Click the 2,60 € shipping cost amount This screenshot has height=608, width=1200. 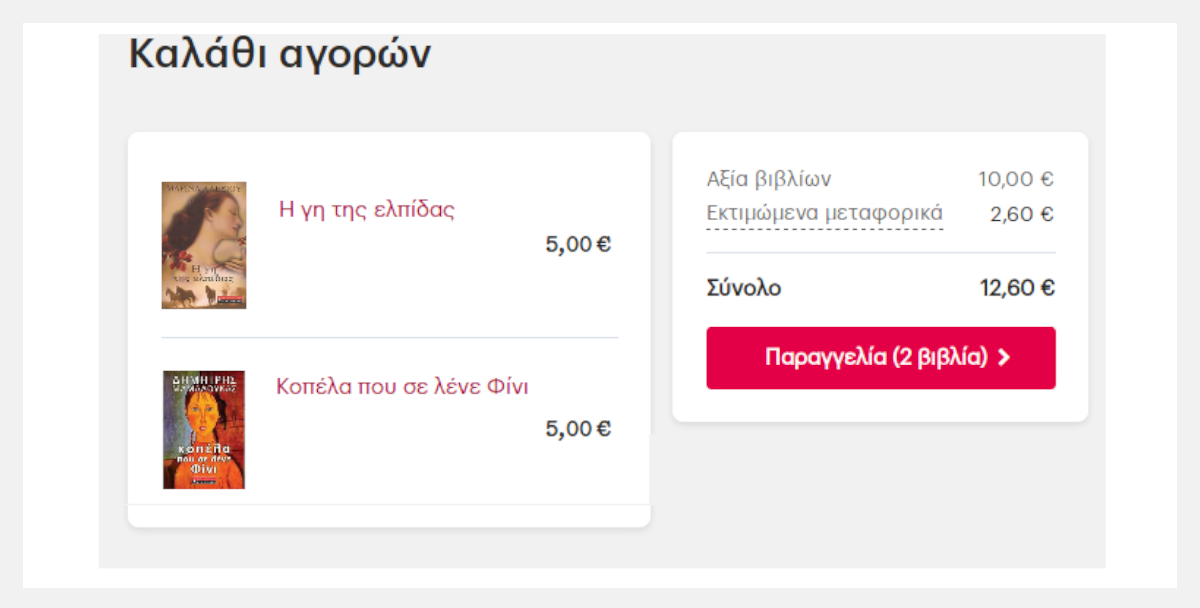coord(1022,214)
